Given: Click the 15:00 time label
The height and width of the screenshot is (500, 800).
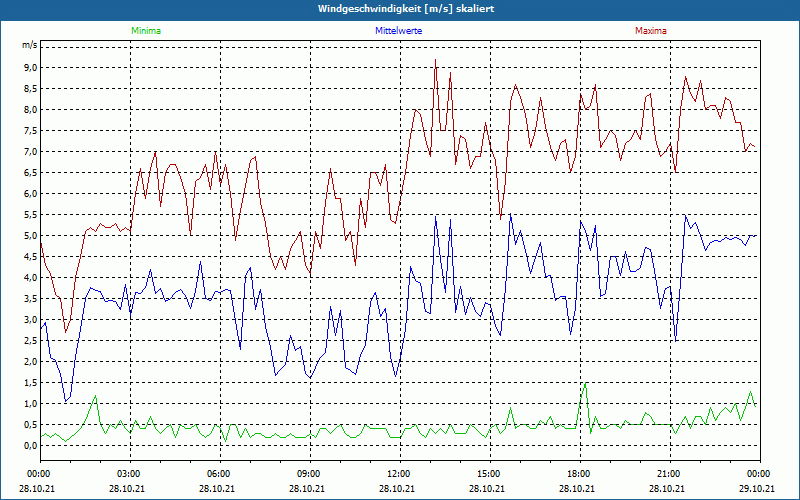Looking at the screenshot, I should pyautogui.click(x=490, y=474).
